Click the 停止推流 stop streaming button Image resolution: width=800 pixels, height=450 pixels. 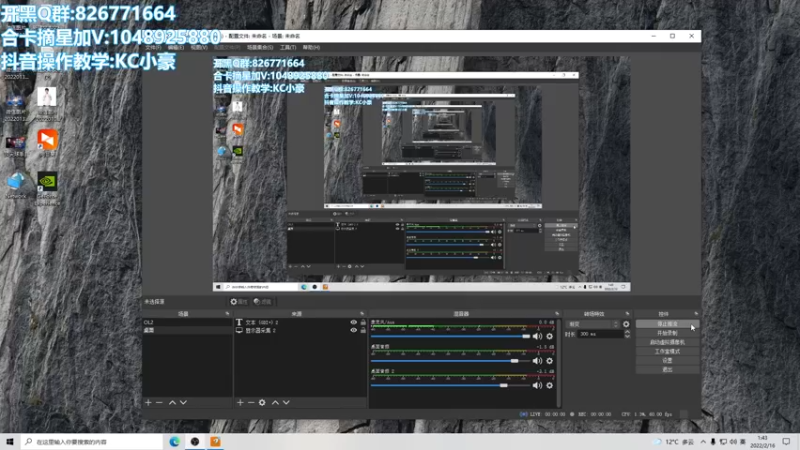point(667,324)
